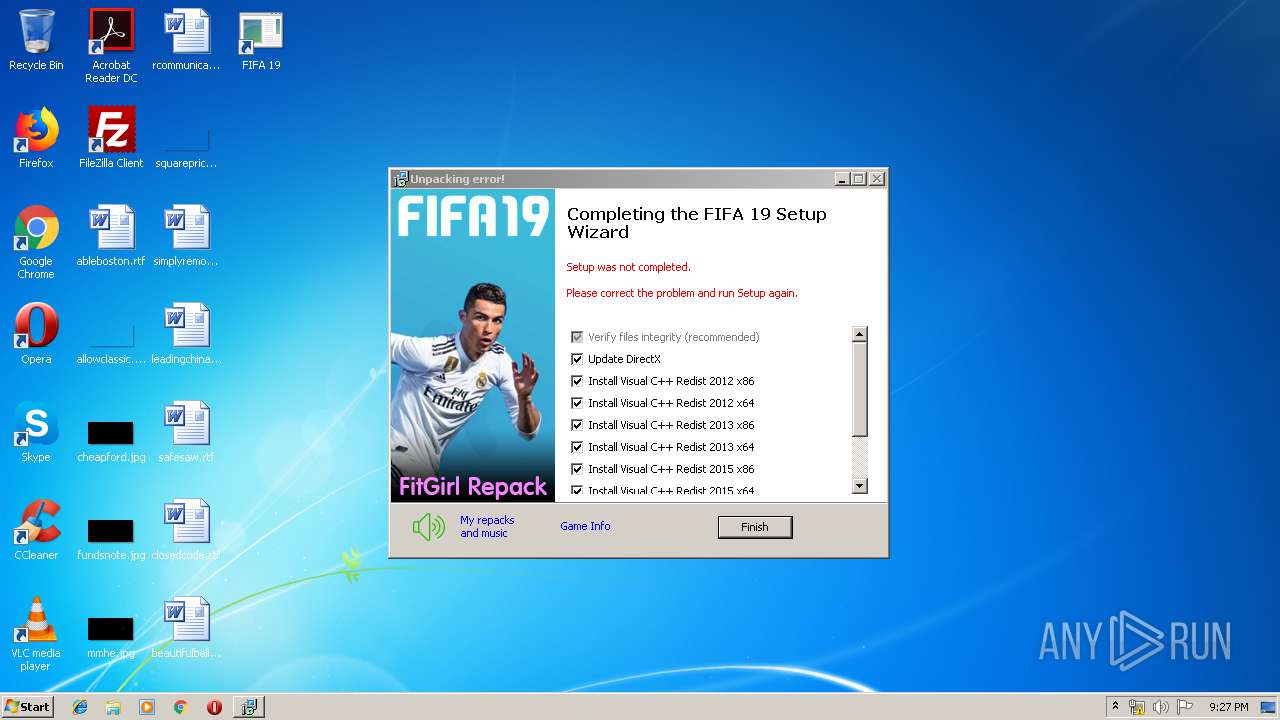The width and height of the screenshot is (1280, 720).
Task: Click 'Setup was not completed.' text
Action: coord(628,267)
